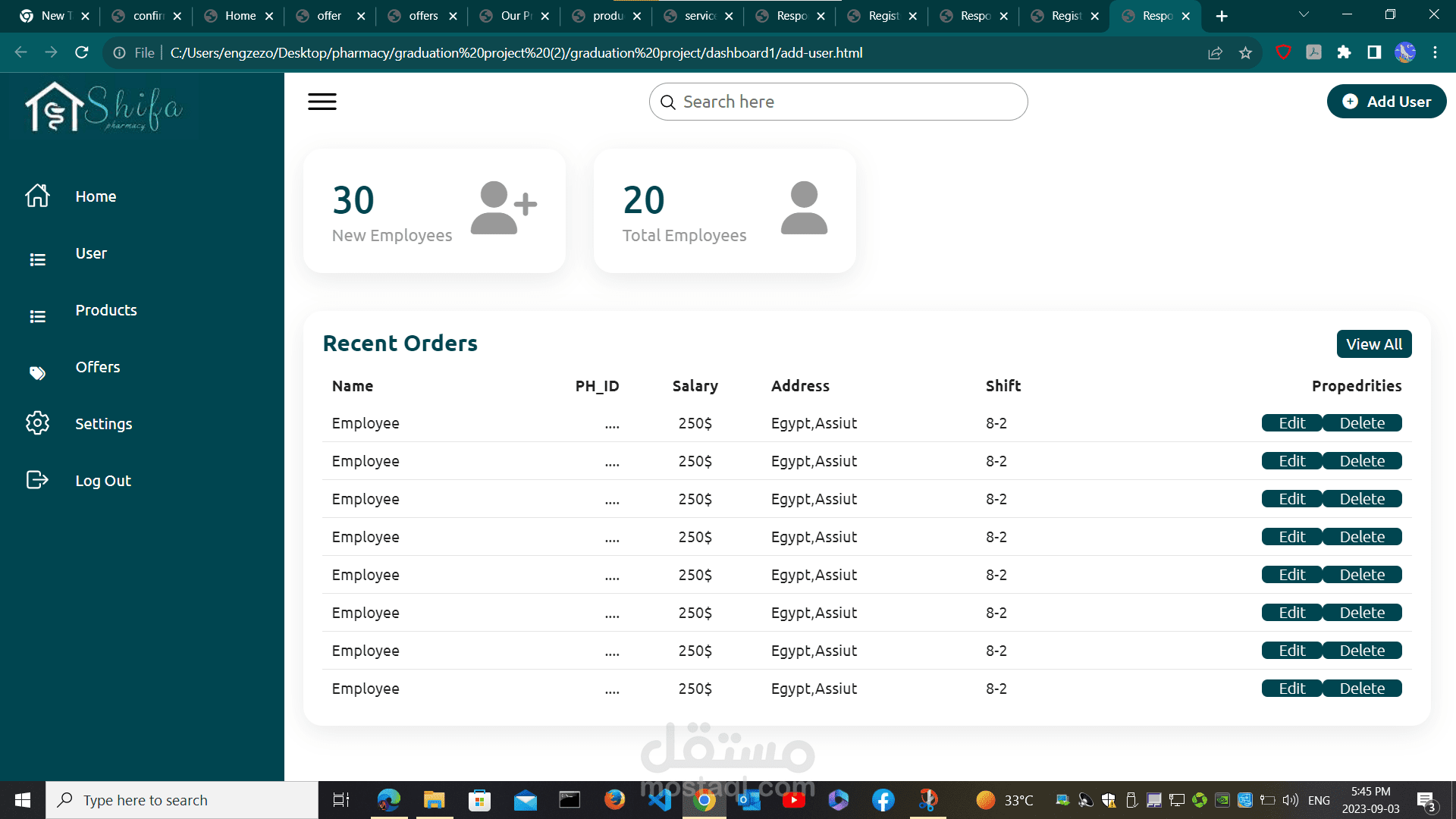Click View All in Recent Orders
Screen dimensions: 1456x819
tap(1373, 344)
